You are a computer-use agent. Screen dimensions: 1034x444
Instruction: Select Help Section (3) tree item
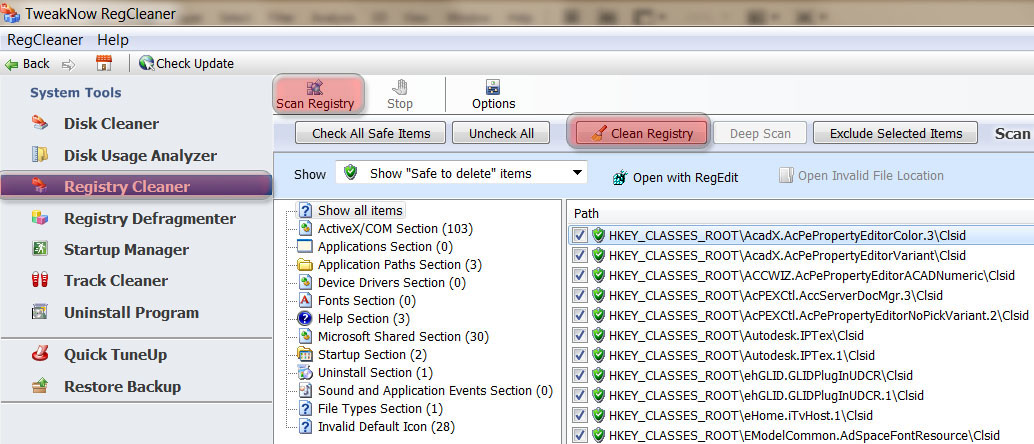[363, 319]
